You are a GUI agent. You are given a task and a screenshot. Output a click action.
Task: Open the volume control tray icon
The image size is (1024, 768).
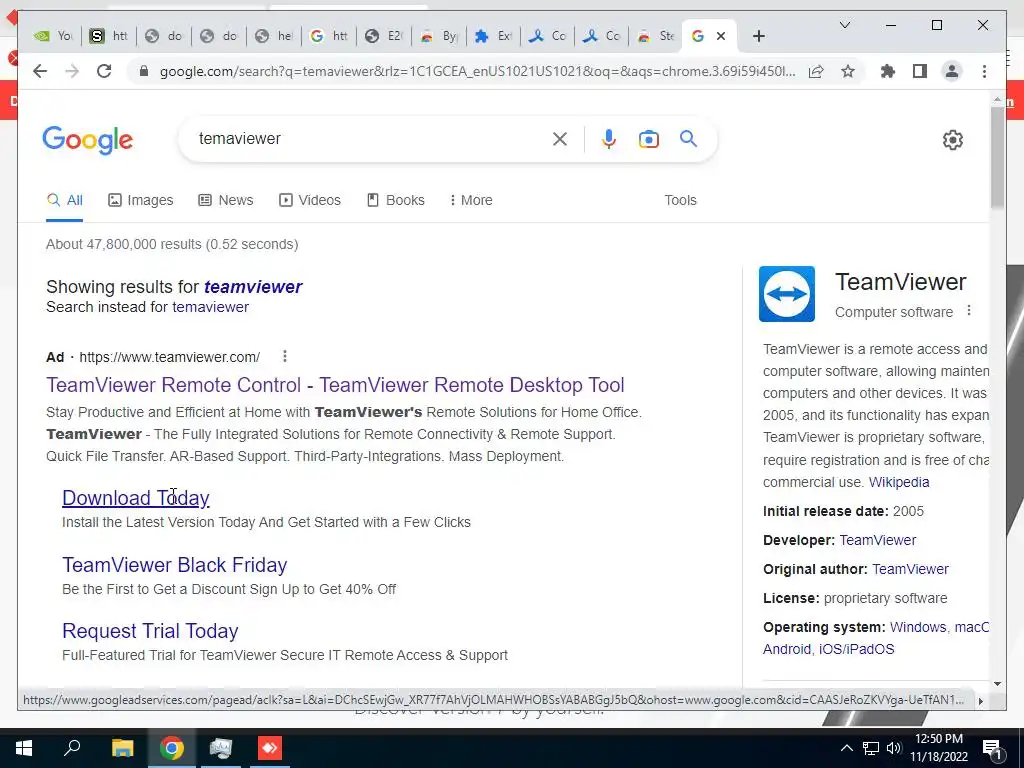point(893,748)
